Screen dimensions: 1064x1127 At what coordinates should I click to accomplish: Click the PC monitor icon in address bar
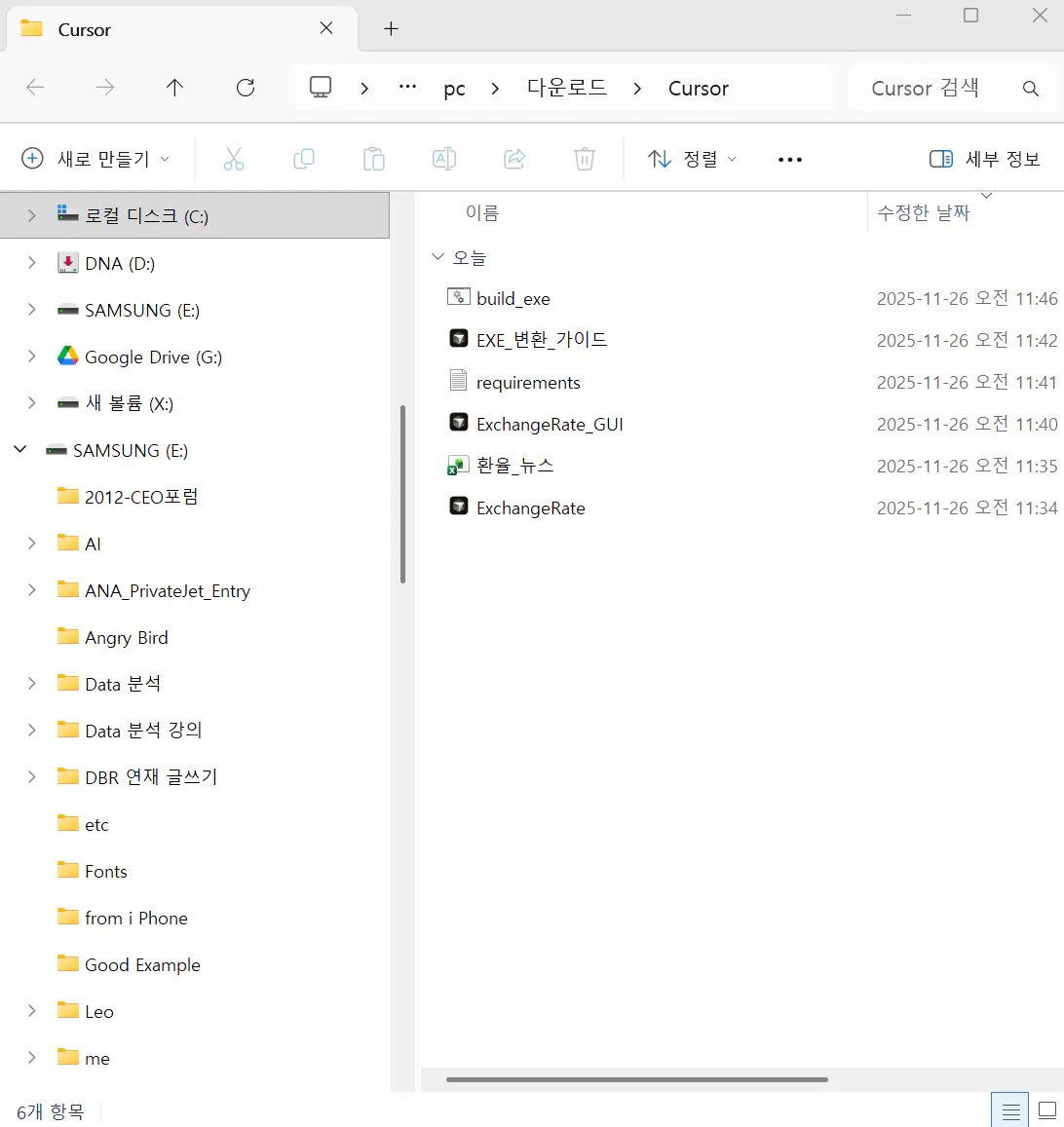tap(321, 88)
